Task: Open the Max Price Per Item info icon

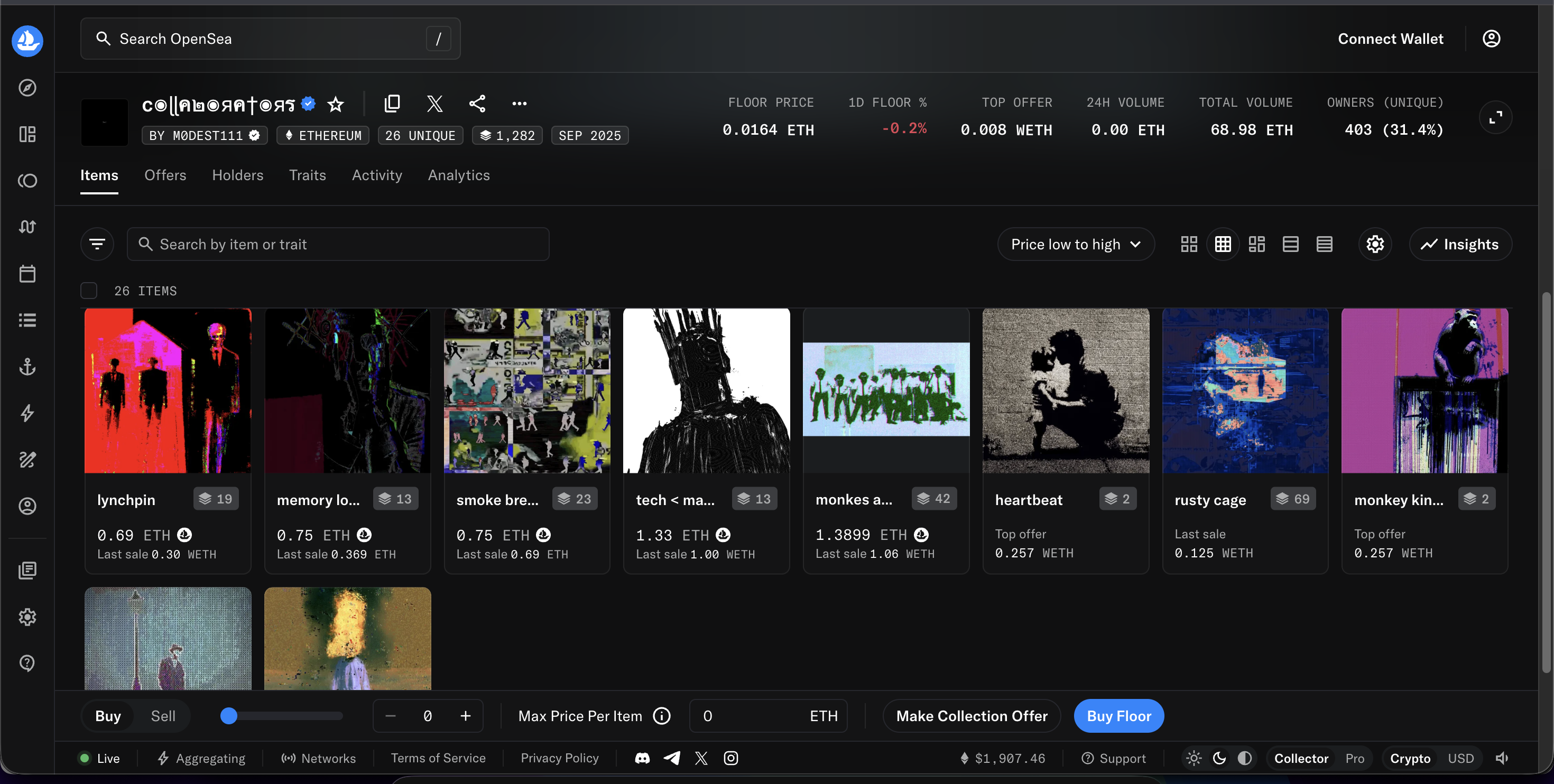Action: pos(662,716)
